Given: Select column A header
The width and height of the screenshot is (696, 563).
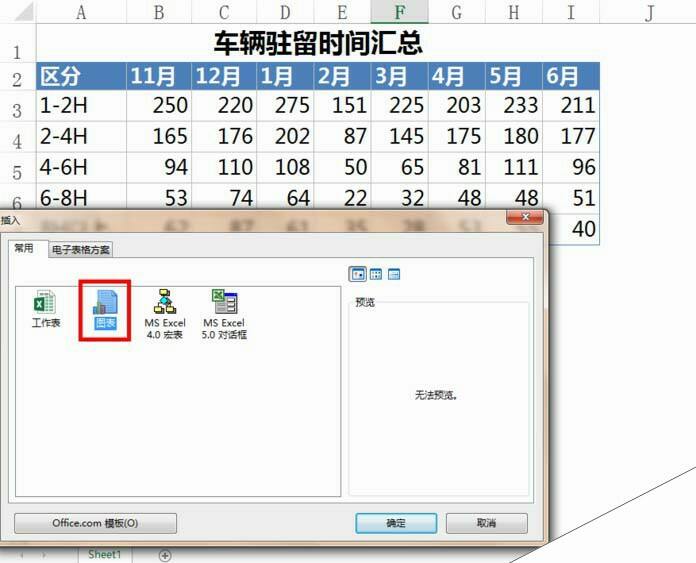Looking at the screenshot, I should click(x=81, y=12).
